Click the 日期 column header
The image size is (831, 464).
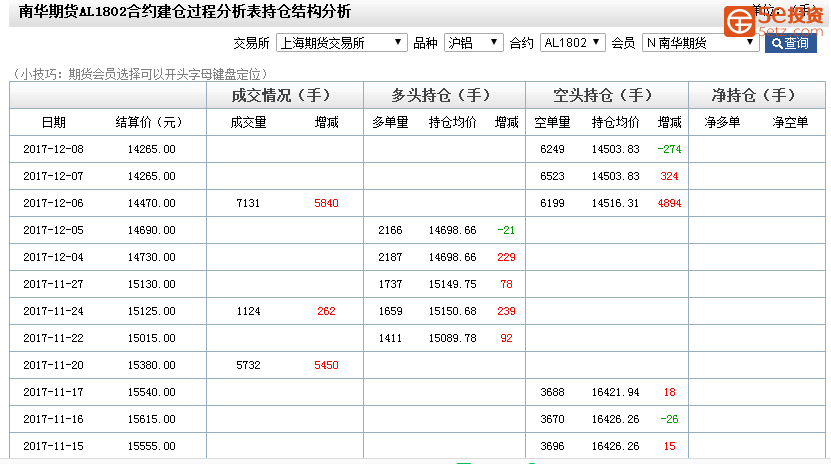[54, 122]
